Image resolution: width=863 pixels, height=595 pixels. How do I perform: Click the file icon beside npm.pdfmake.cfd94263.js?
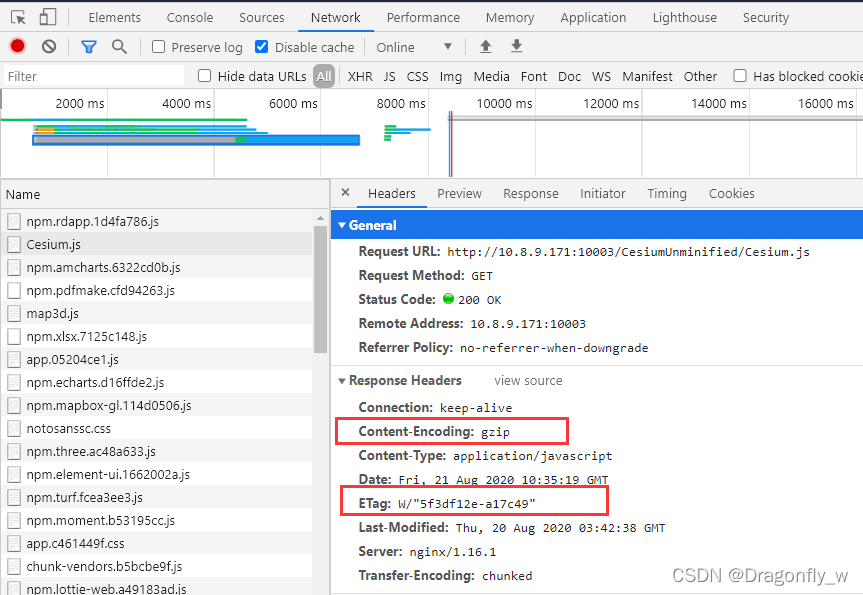click(x=14, y=291)
